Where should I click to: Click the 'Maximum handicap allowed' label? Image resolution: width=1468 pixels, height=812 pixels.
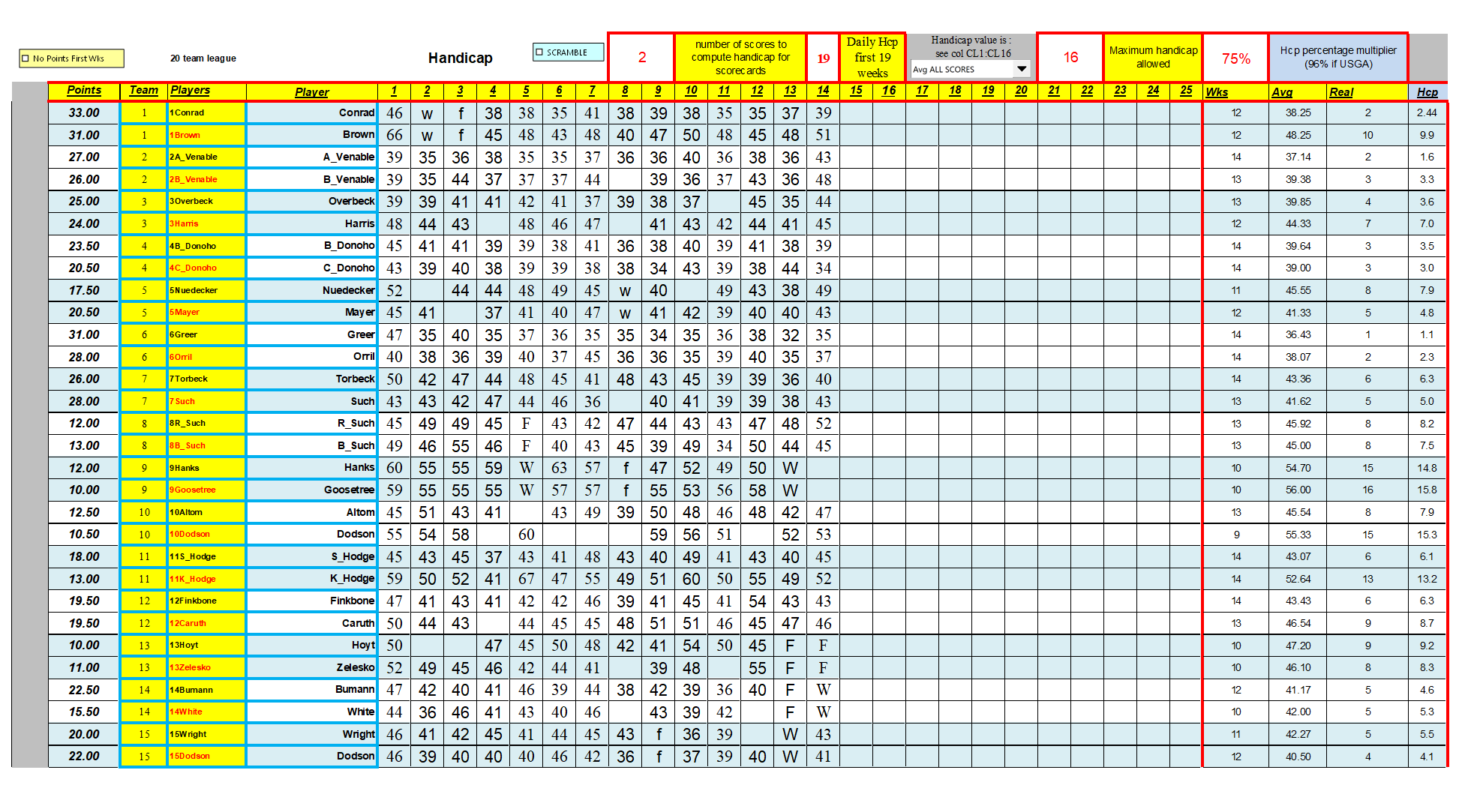(1153, 57)
